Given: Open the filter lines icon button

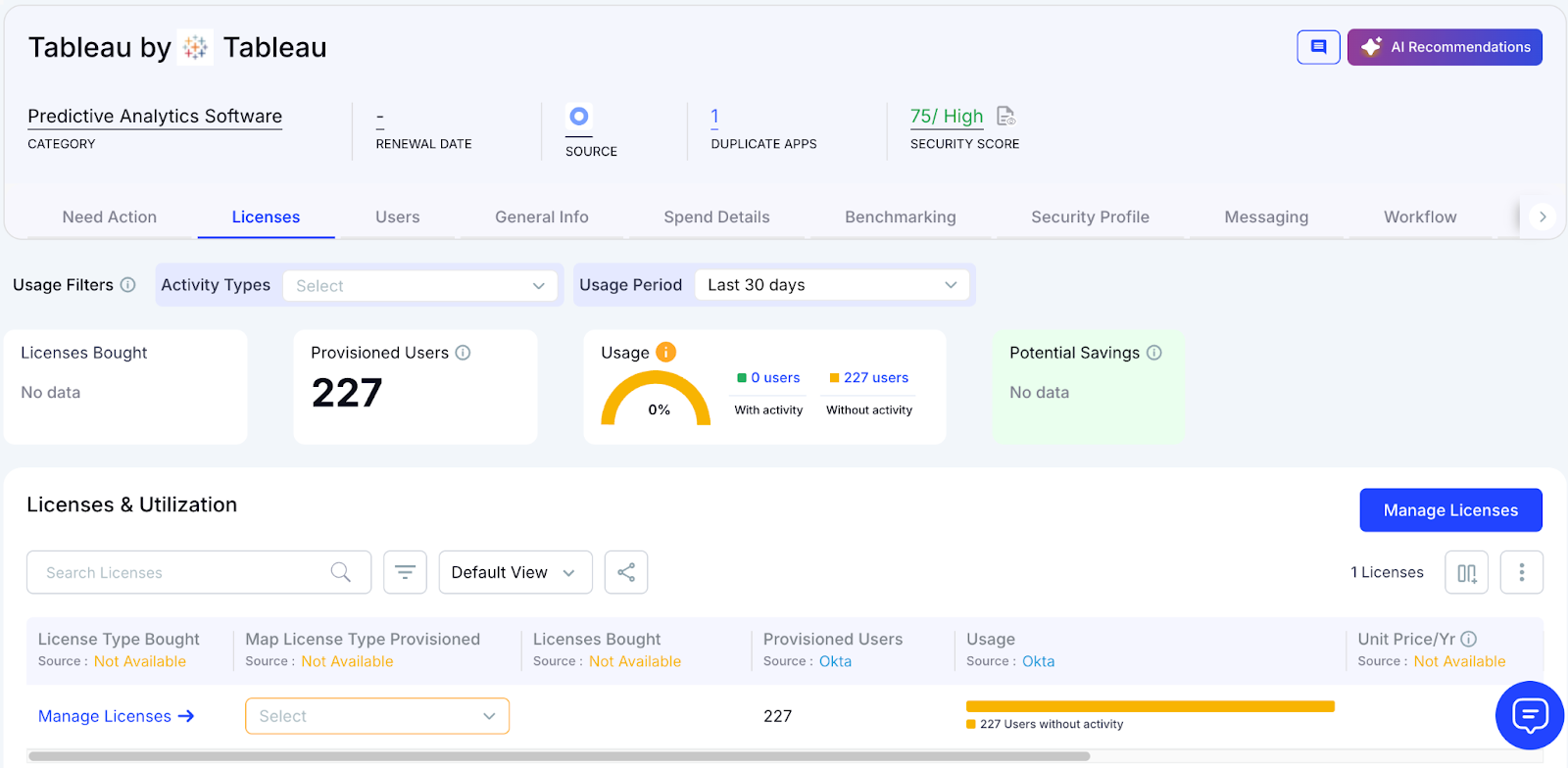Looking at the screenshot, I should (405, 572).
